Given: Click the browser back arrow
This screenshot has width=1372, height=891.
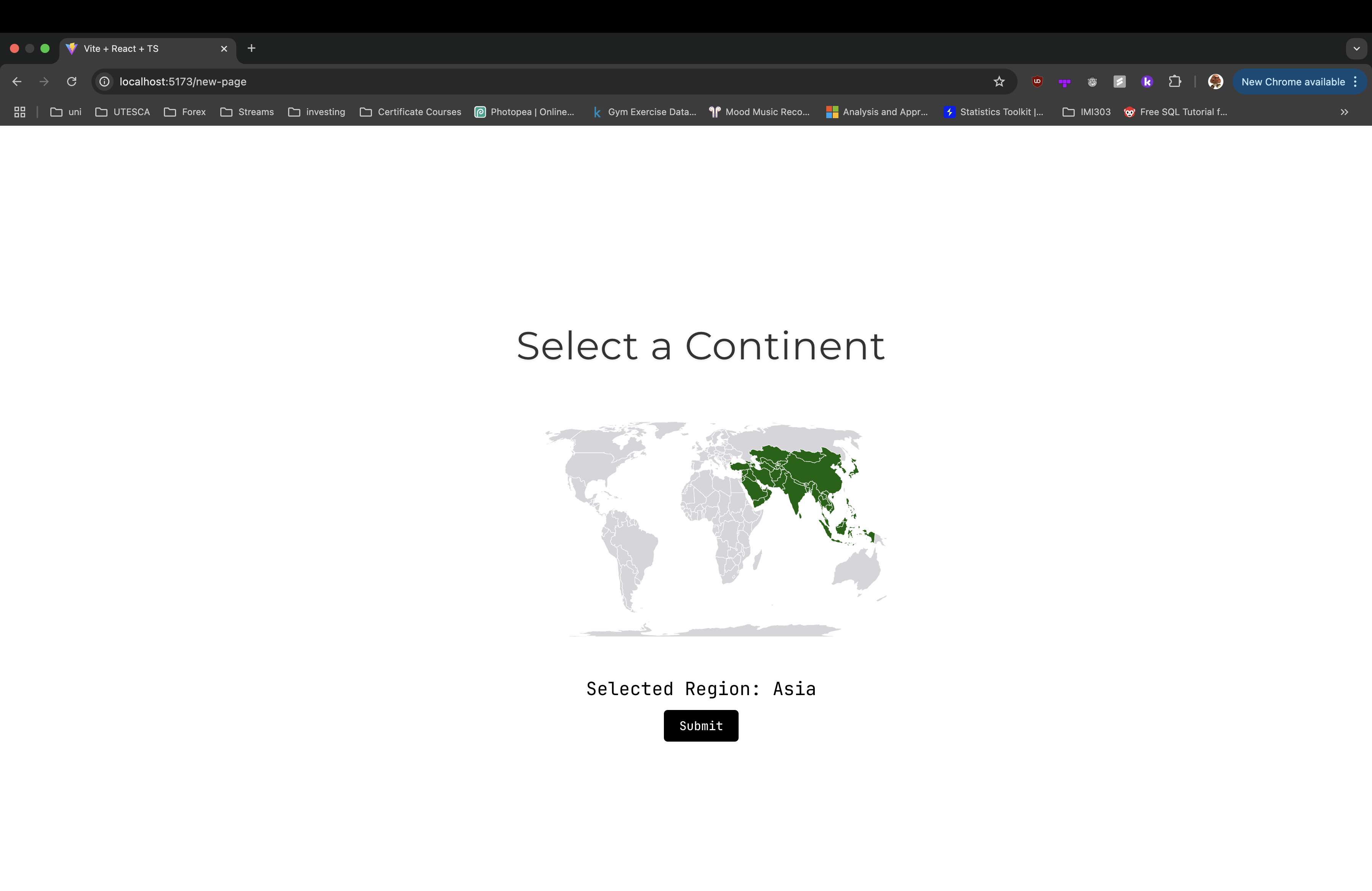Looking at the screenshot, I should click(17, 82).
